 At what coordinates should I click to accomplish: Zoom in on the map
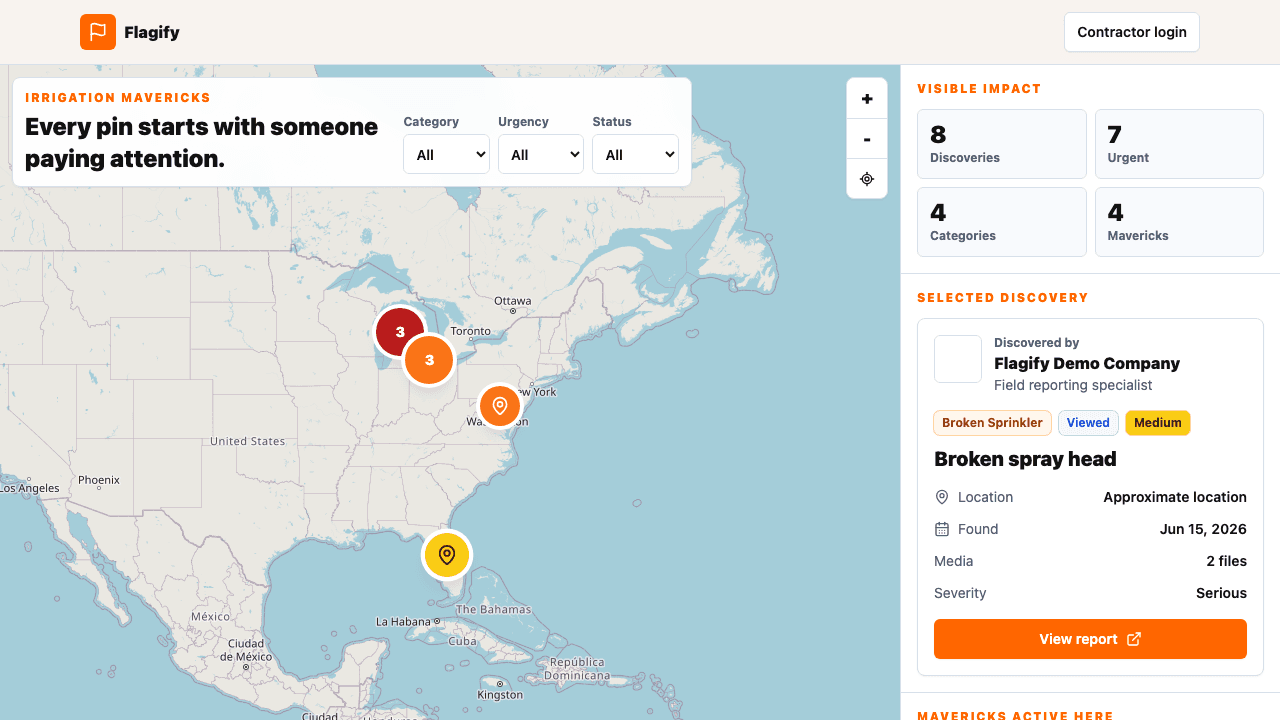click(867, 99)
